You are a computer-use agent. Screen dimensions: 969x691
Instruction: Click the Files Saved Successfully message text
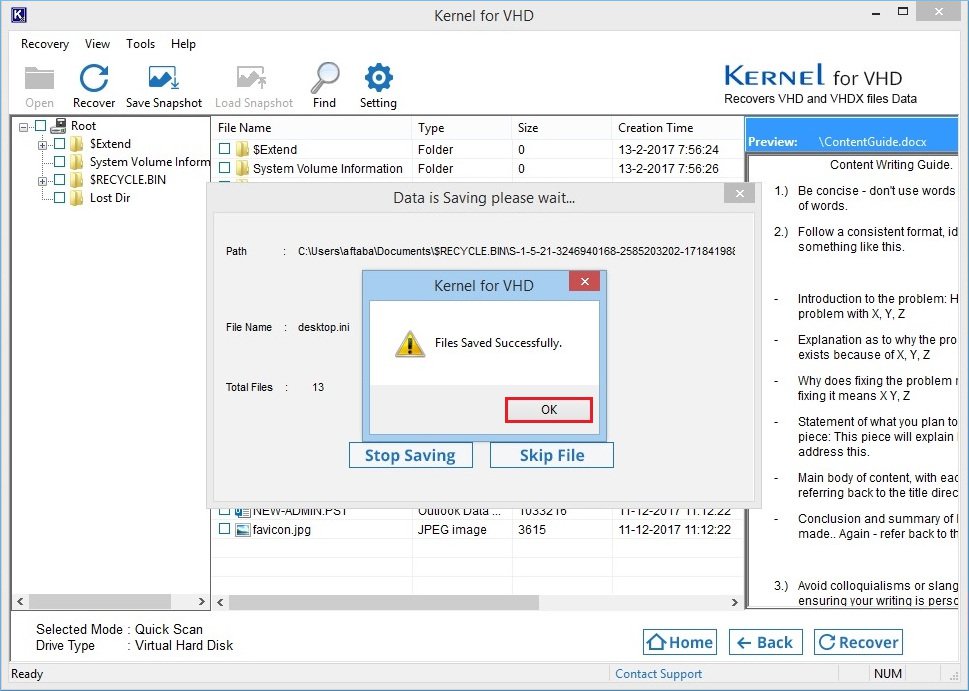point(498,343)
